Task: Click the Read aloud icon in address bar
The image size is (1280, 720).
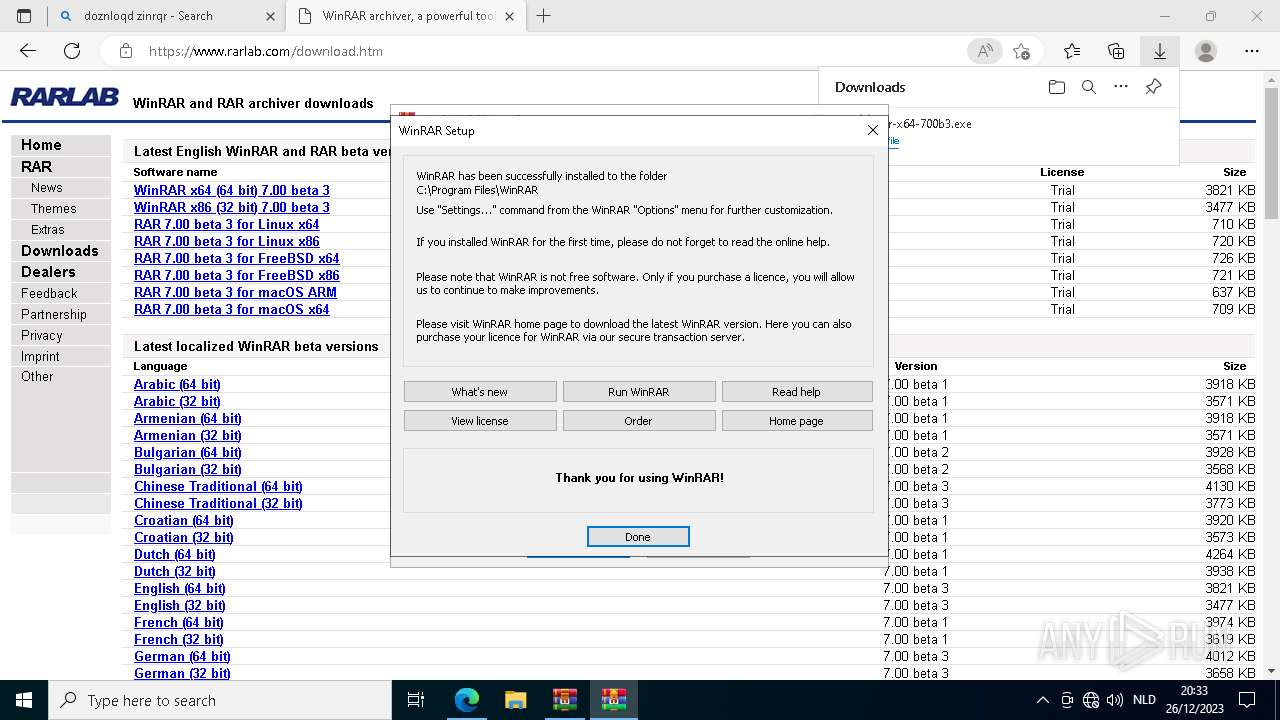Action: pos(985,51)
